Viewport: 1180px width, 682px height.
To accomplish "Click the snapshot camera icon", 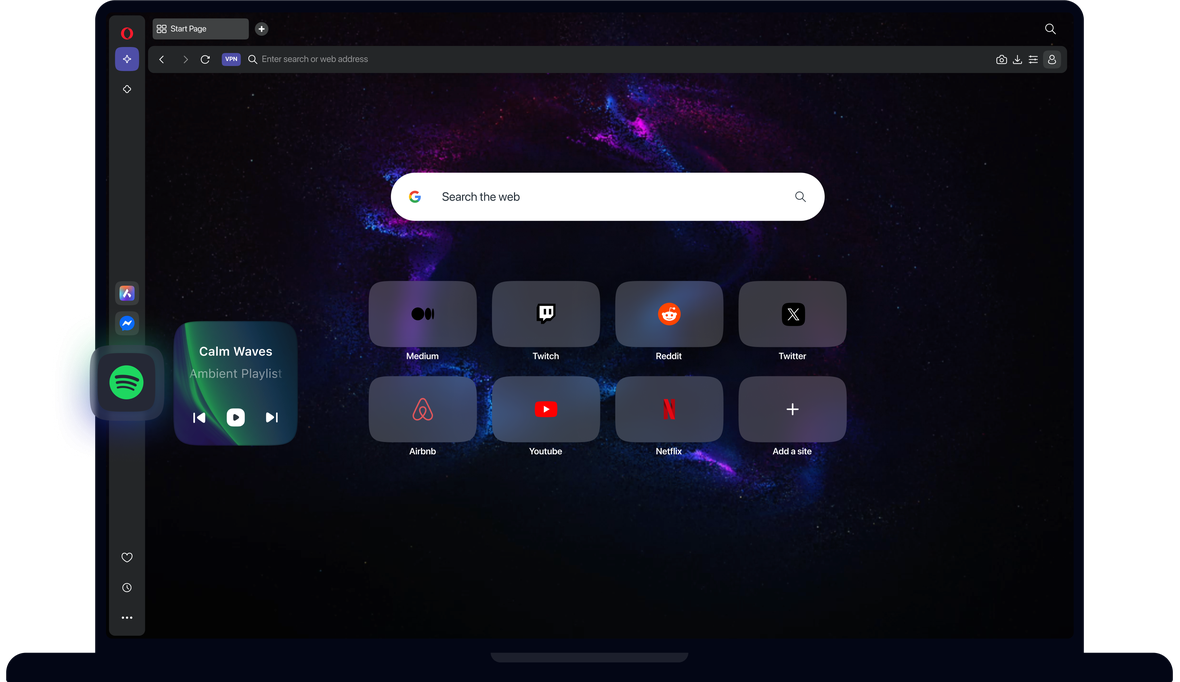I will [1001, 60].
